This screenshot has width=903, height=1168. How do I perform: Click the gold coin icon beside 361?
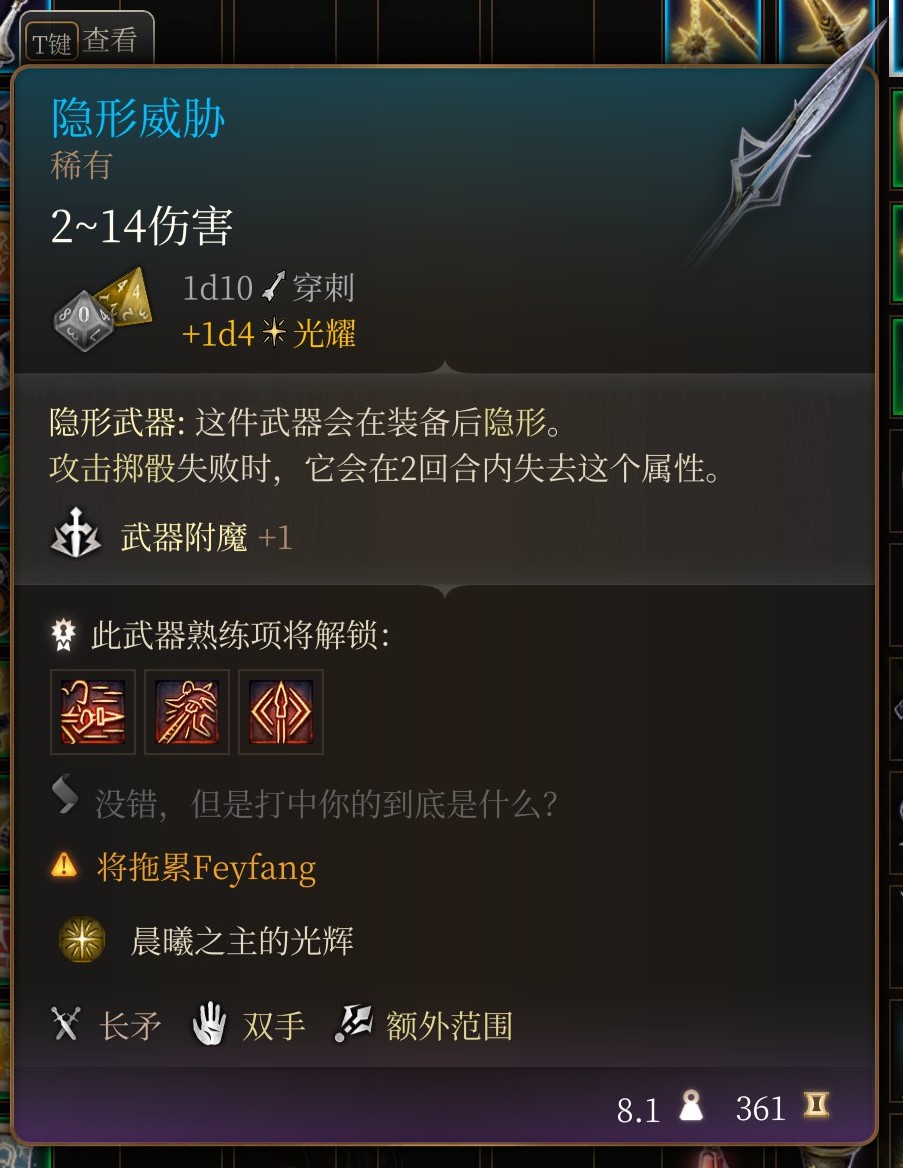[816, 1105]
